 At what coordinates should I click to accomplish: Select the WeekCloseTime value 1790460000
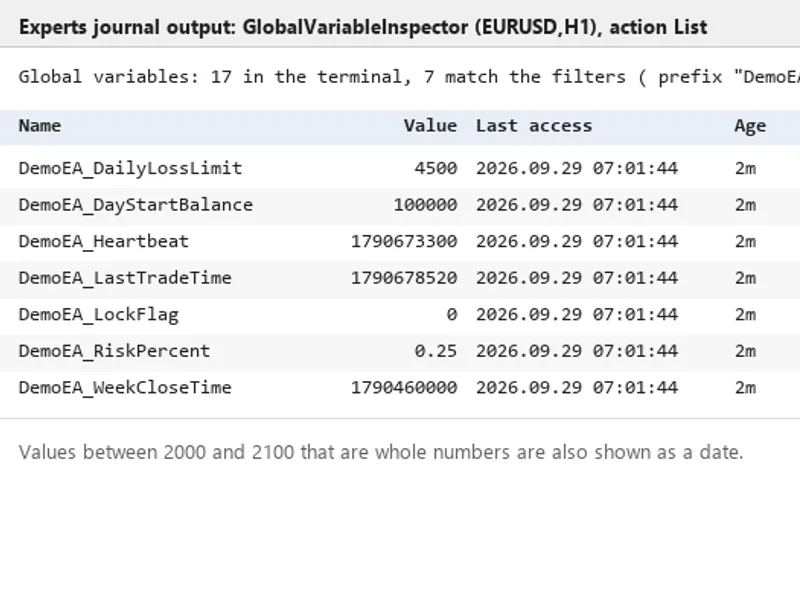(x=404, y=388)
